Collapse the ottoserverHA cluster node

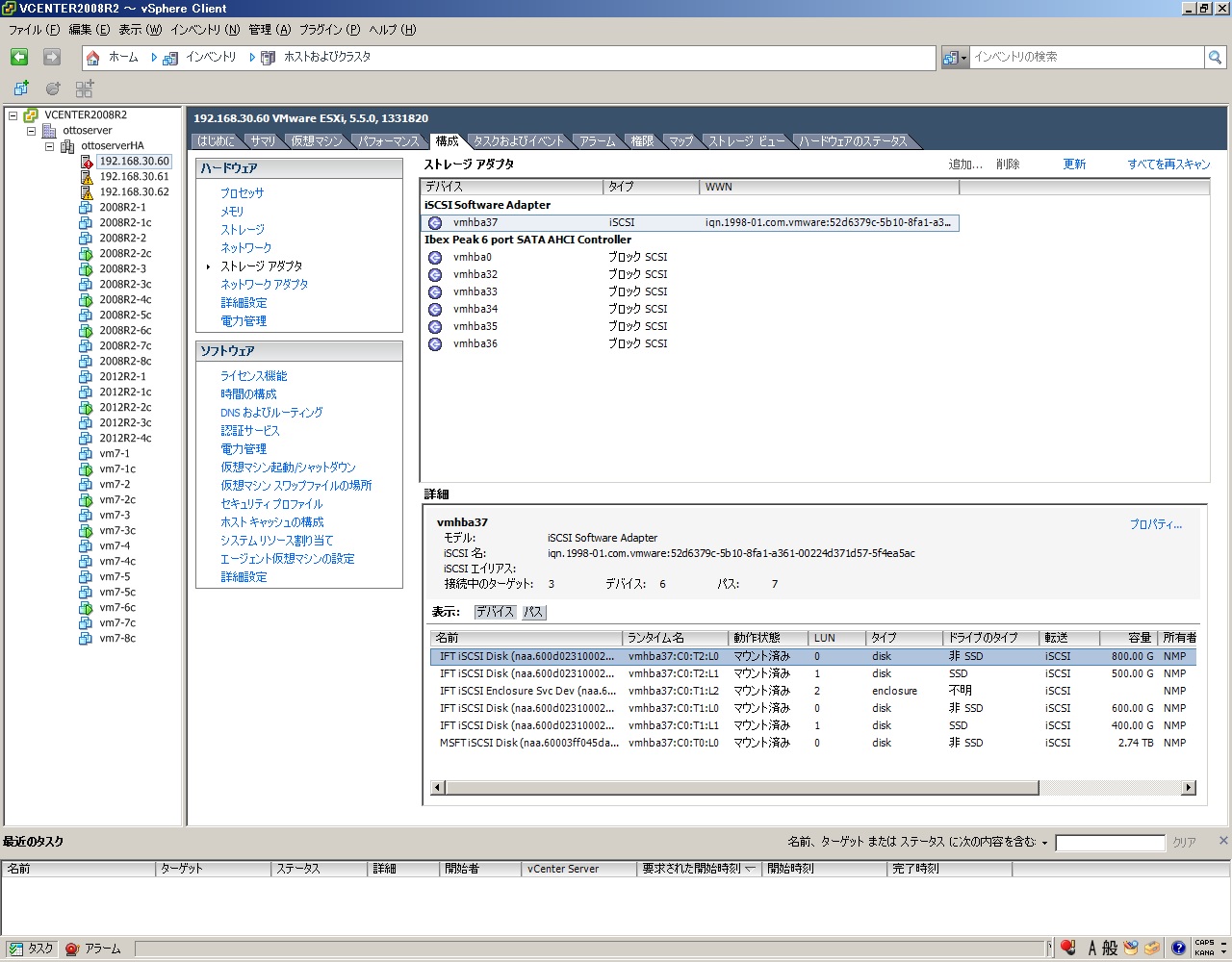tap(50, 146)
